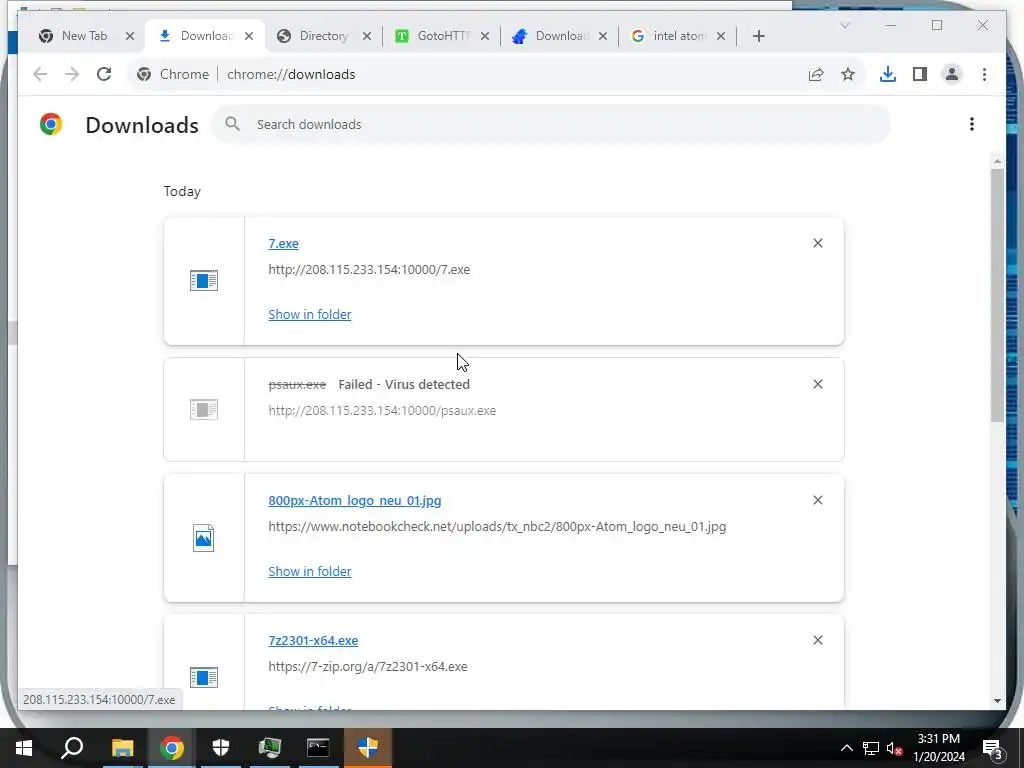
Task: Switch to the intel atom Google tab
Action: (678, 36)
